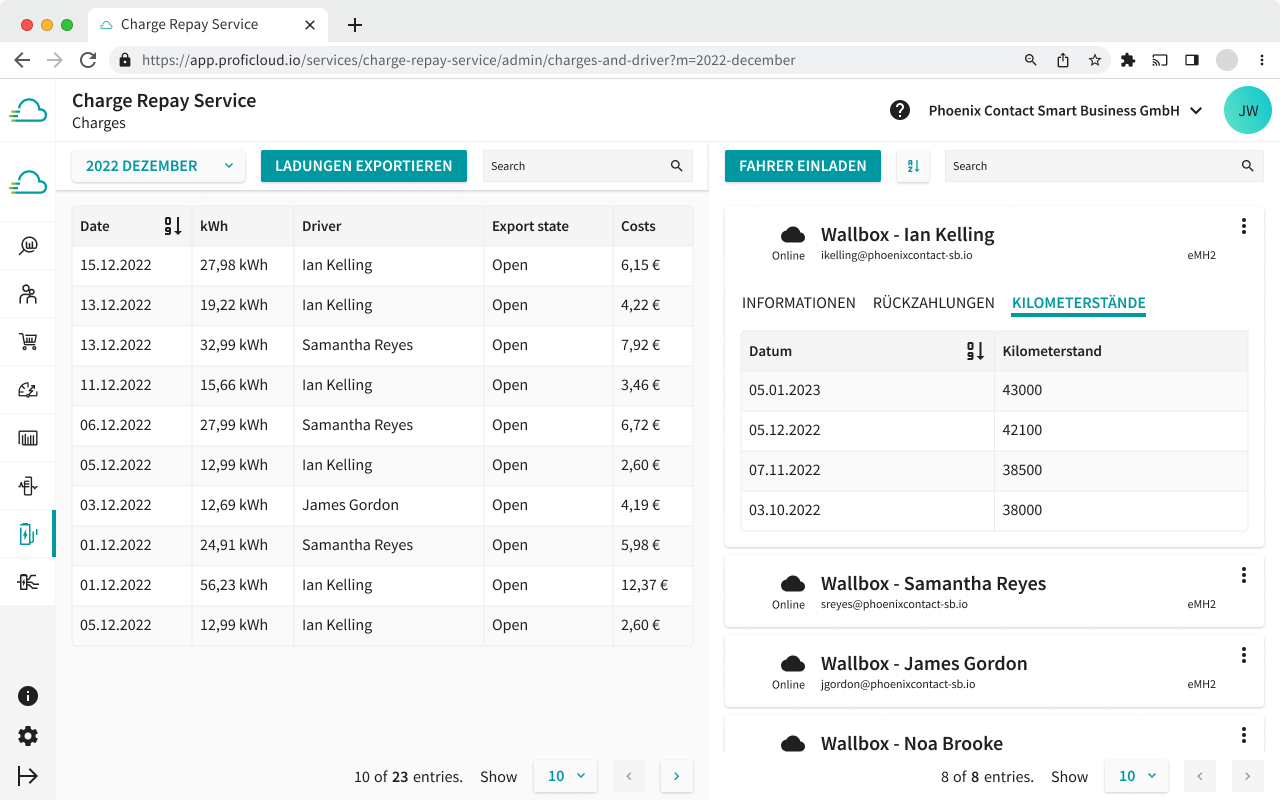Select the magnifier monitoring icon in the sidebar
This screenshot has width=1280, height=800.
[x=28, y=245]
